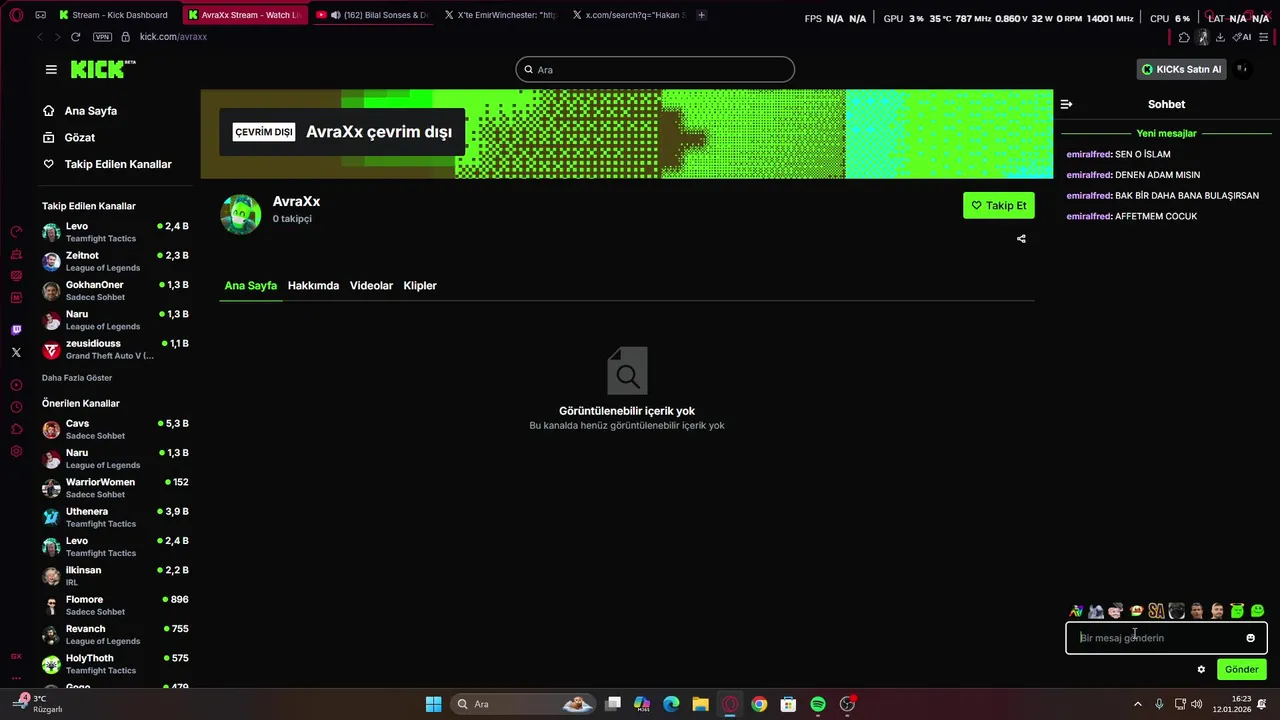Click AvraXx profile avatar

pos(241,214)
